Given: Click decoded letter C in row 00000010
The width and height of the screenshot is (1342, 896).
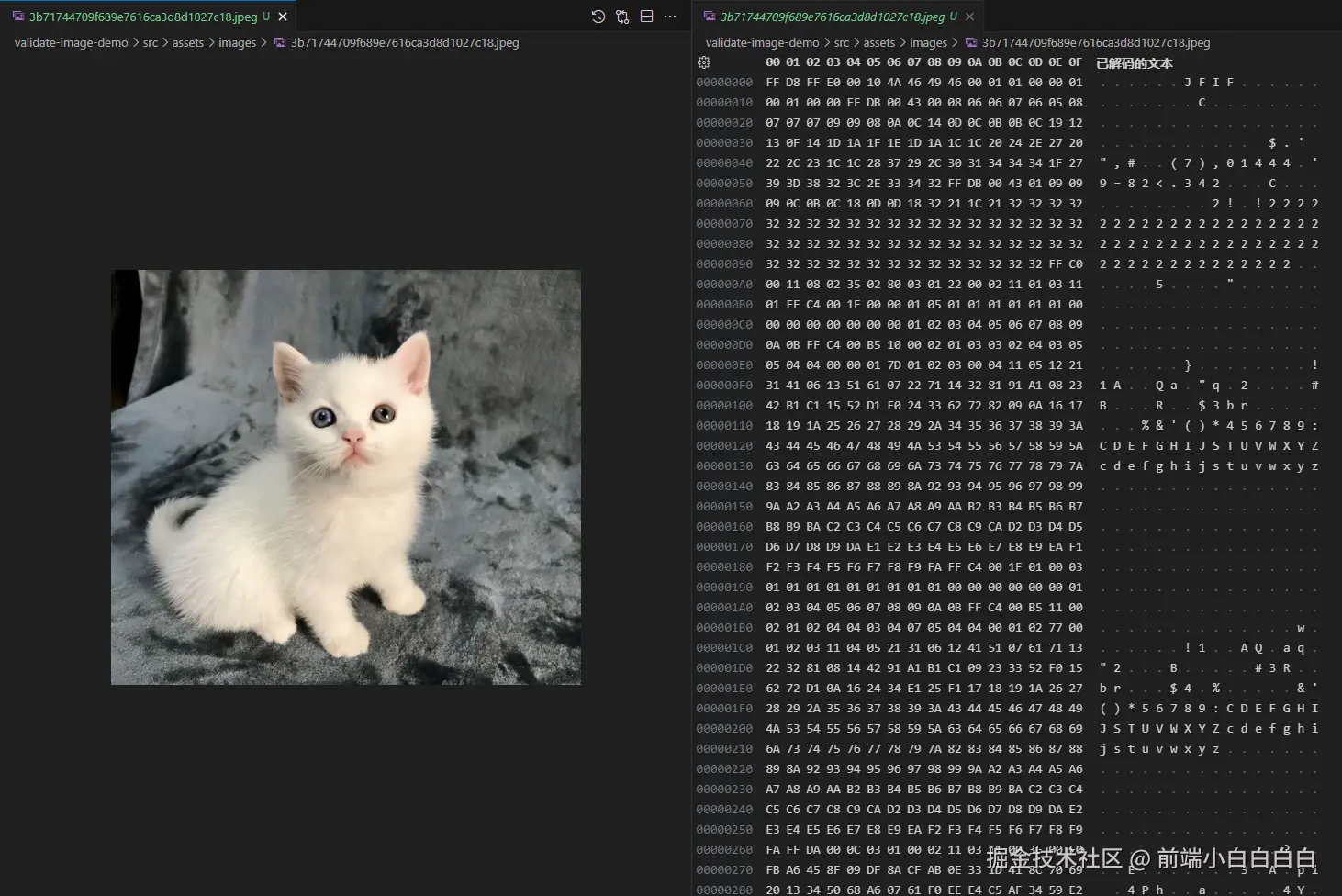Looking at the screenshot, I should click(x=1202, y=103).
